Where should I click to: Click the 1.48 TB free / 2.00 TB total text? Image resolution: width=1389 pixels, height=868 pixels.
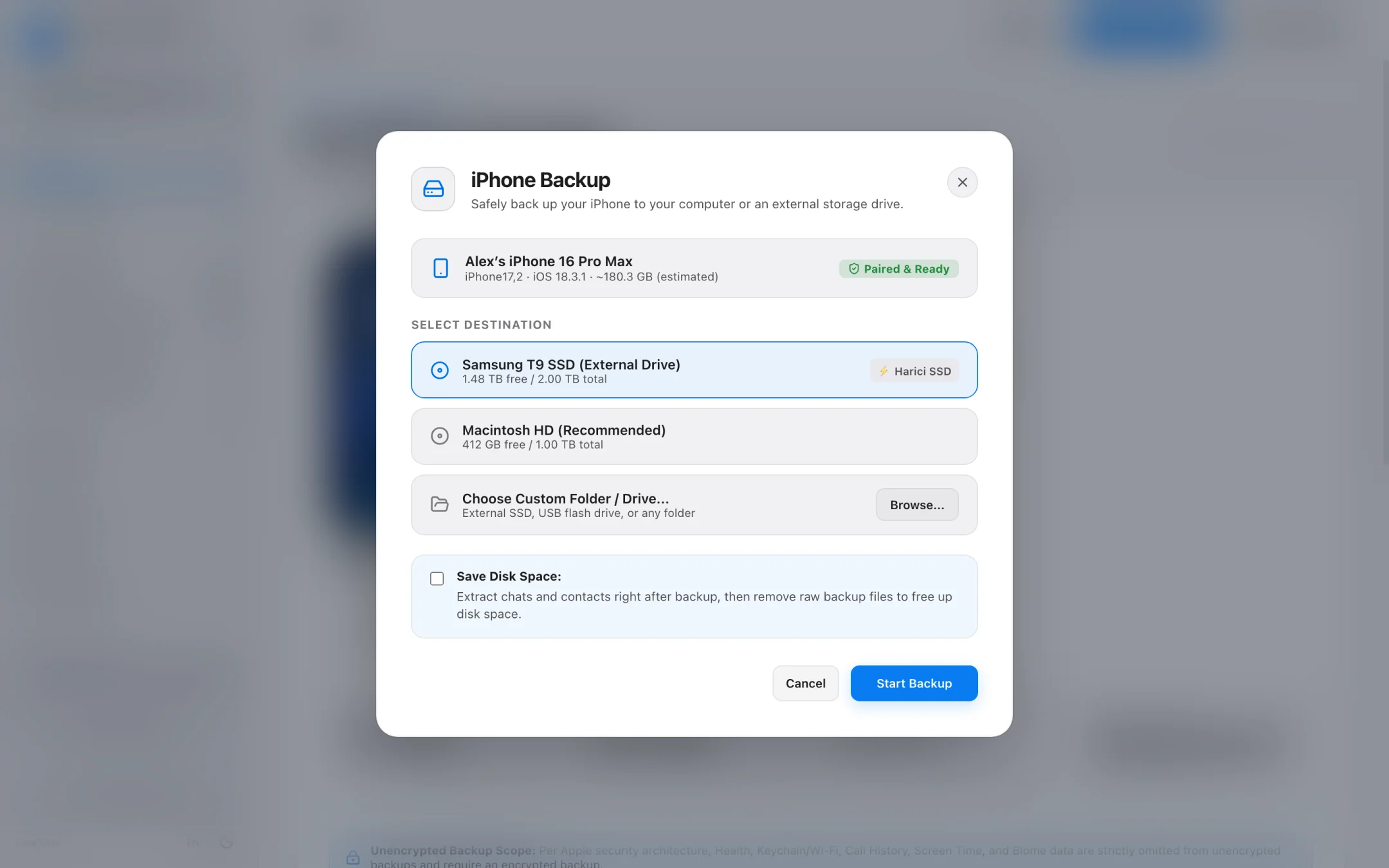[x=534, y=379]
